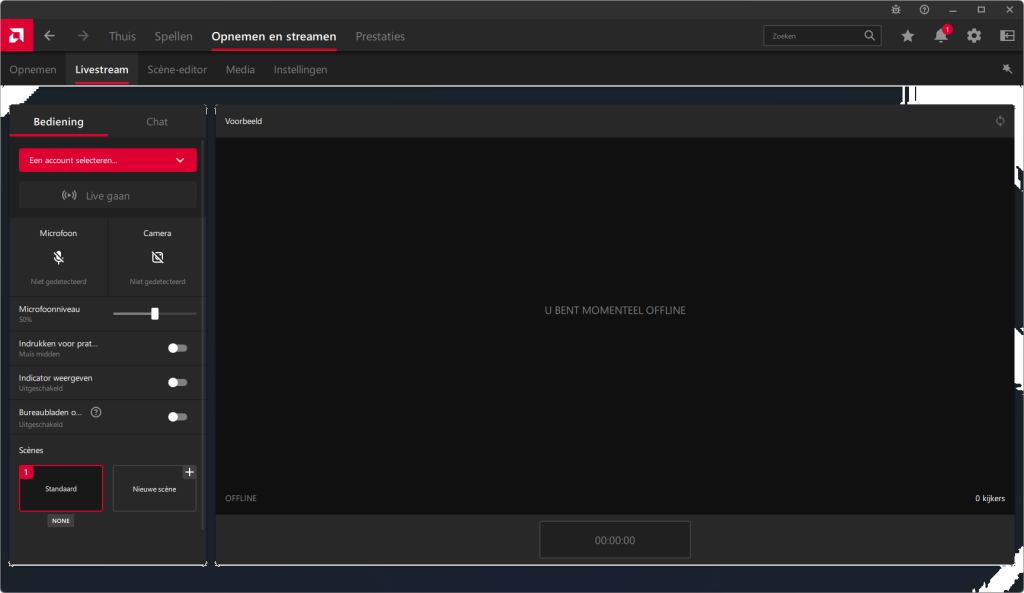Click the Microfoonniveau slider handle
The width and height of the screenshot is (1024, 593).
[x=155, y=314]
